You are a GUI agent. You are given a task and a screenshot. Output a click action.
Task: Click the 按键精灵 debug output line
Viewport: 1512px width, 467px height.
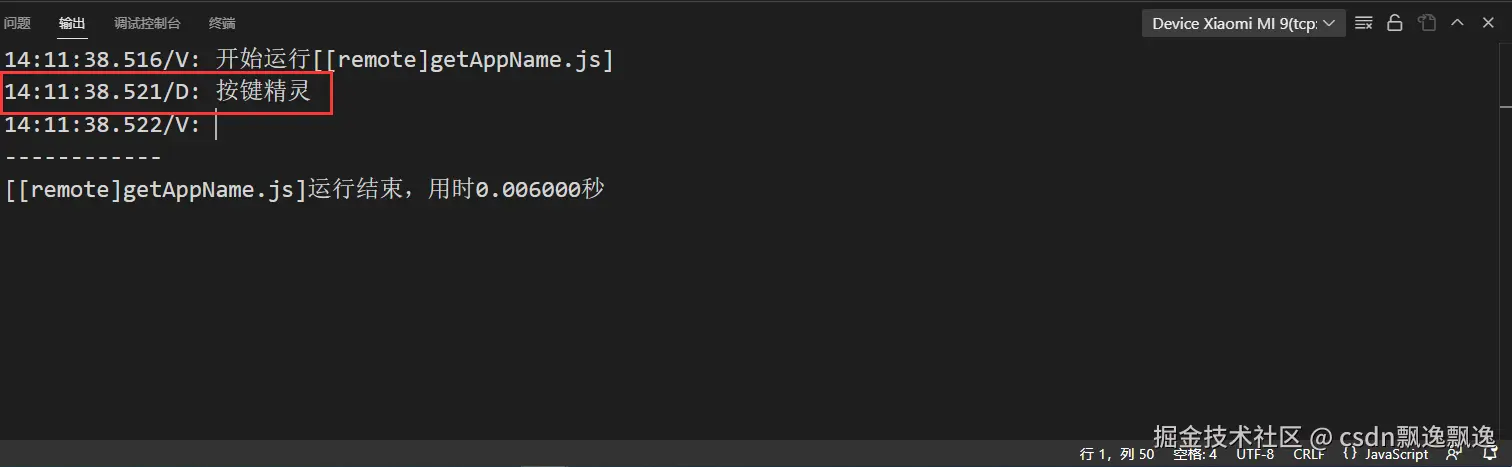tap(166, 92)
